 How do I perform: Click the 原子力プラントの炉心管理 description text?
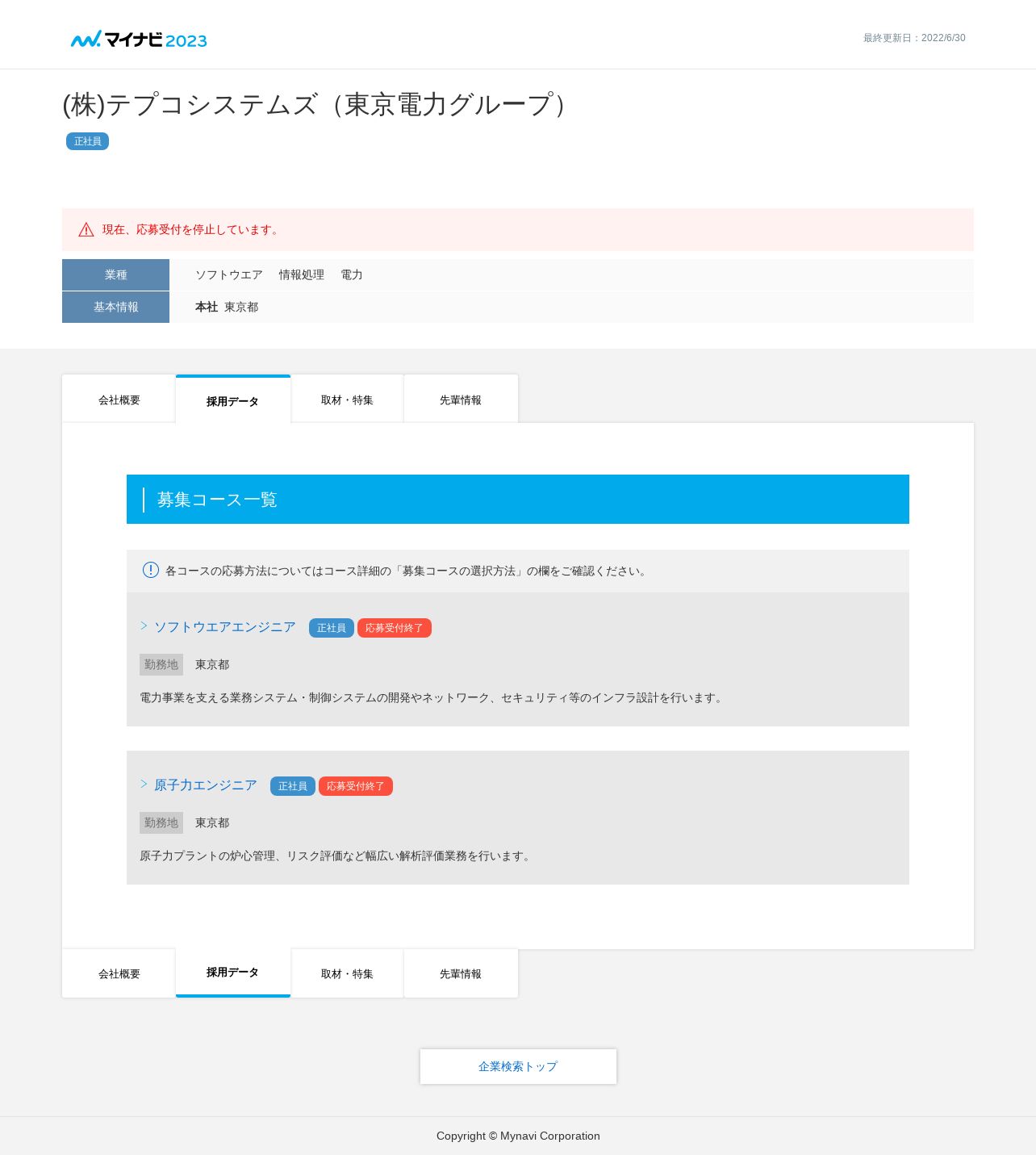tap(336, 856)
